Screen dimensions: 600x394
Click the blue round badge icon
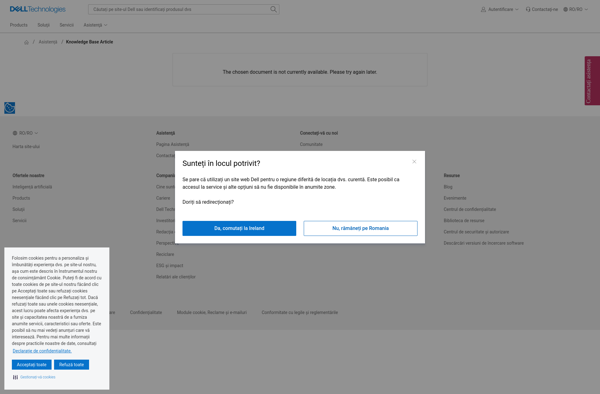pyautogui.click(x=10, y=108)
